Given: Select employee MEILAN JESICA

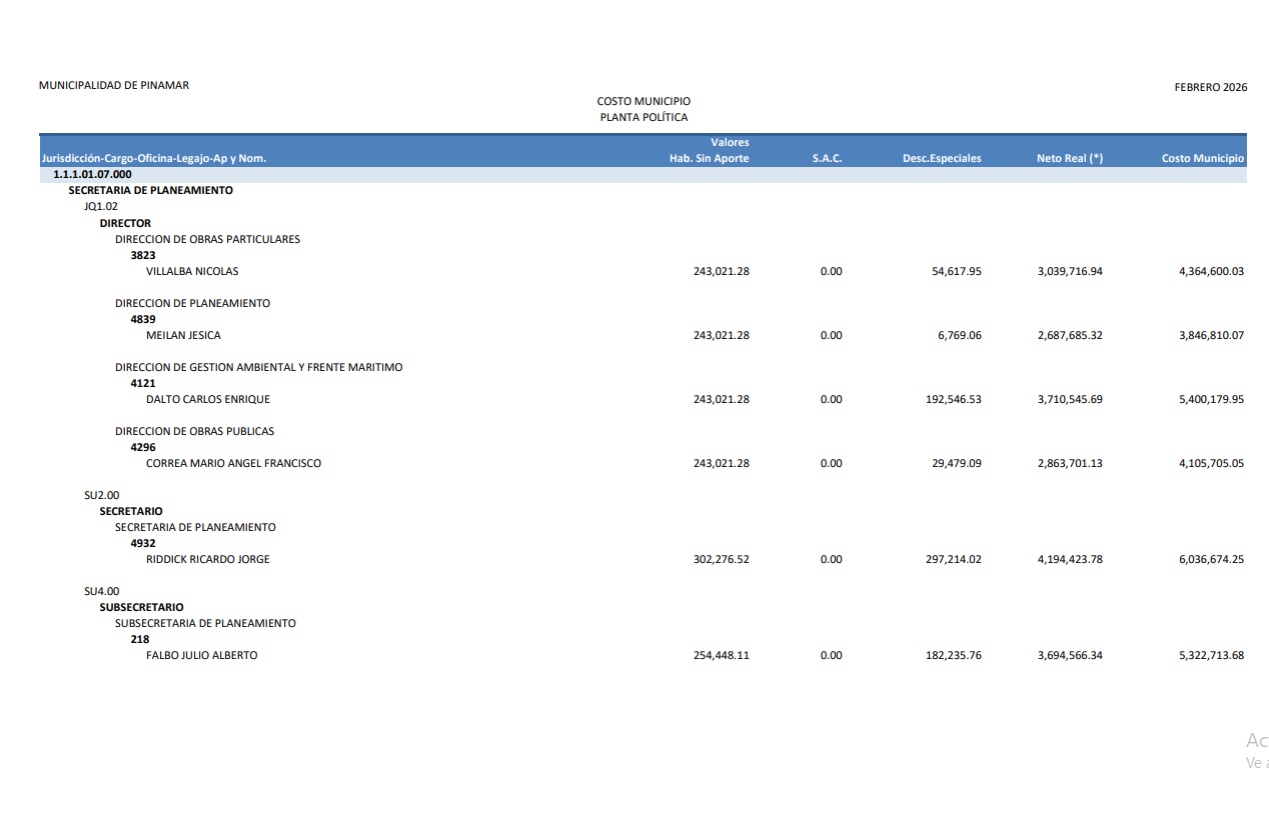Looking at the screenshot, I should pos(183,335).
